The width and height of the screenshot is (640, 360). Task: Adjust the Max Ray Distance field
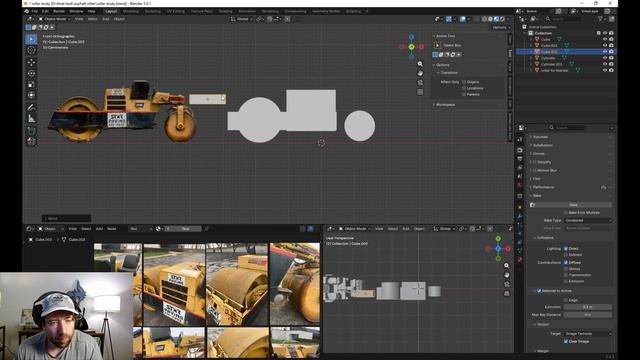tap(588, 315)
